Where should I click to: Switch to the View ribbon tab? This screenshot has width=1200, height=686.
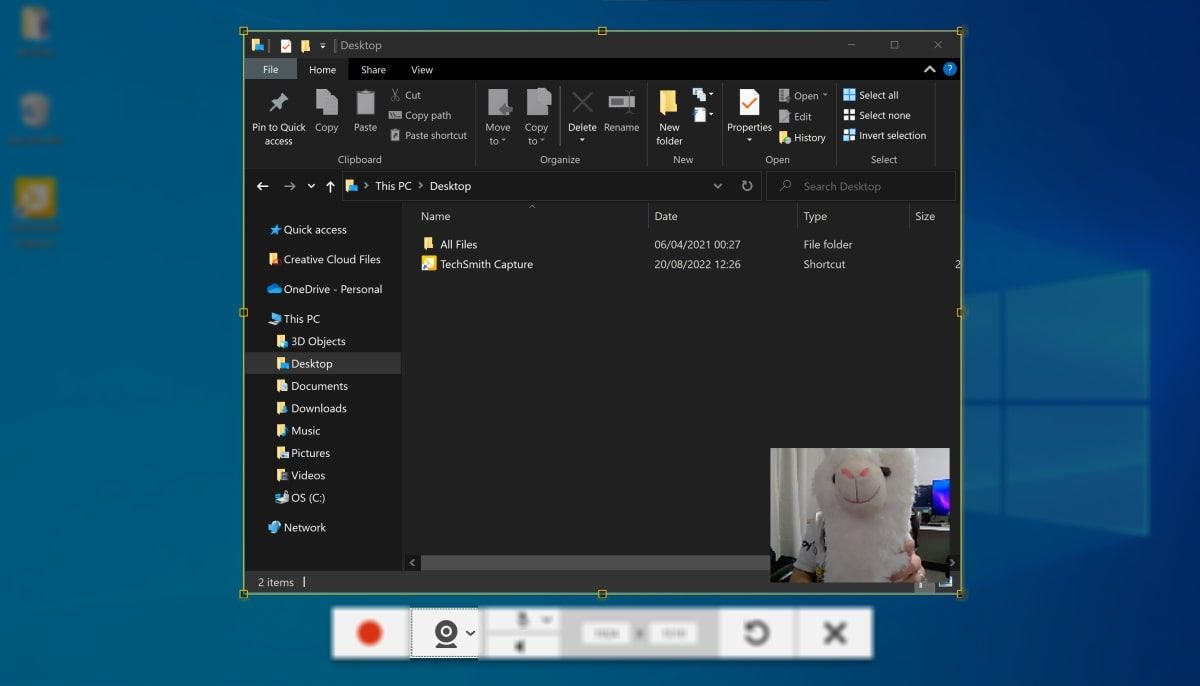coord(422,70)
